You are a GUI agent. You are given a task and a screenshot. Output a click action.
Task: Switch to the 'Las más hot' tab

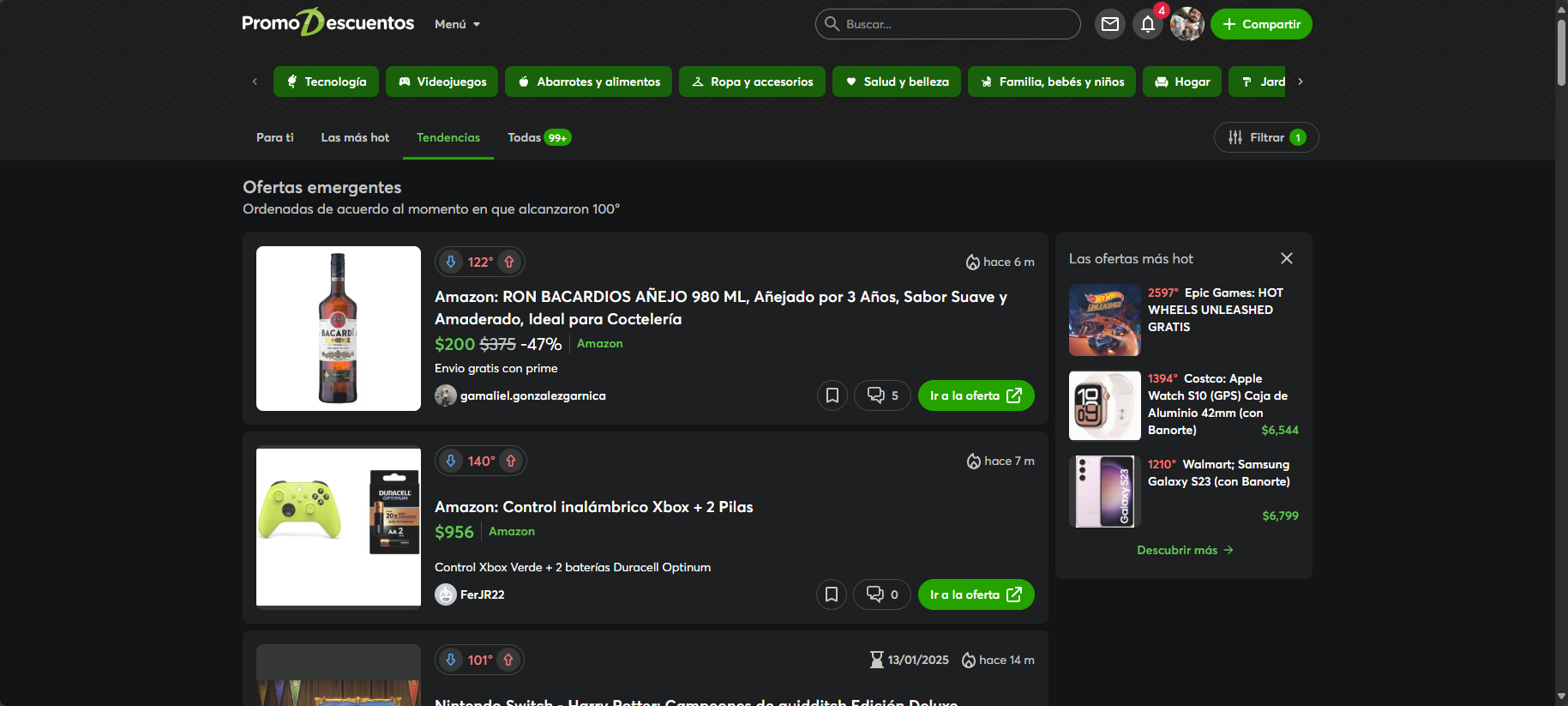(x=355, y=137)
